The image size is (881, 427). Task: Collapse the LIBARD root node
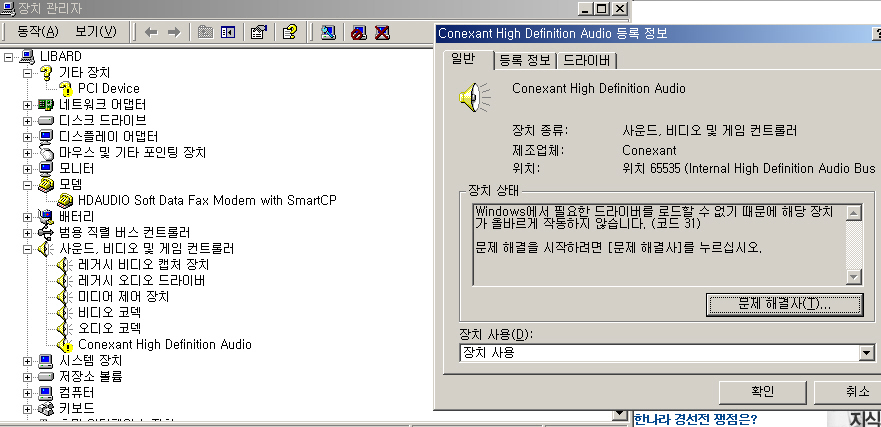8,57
